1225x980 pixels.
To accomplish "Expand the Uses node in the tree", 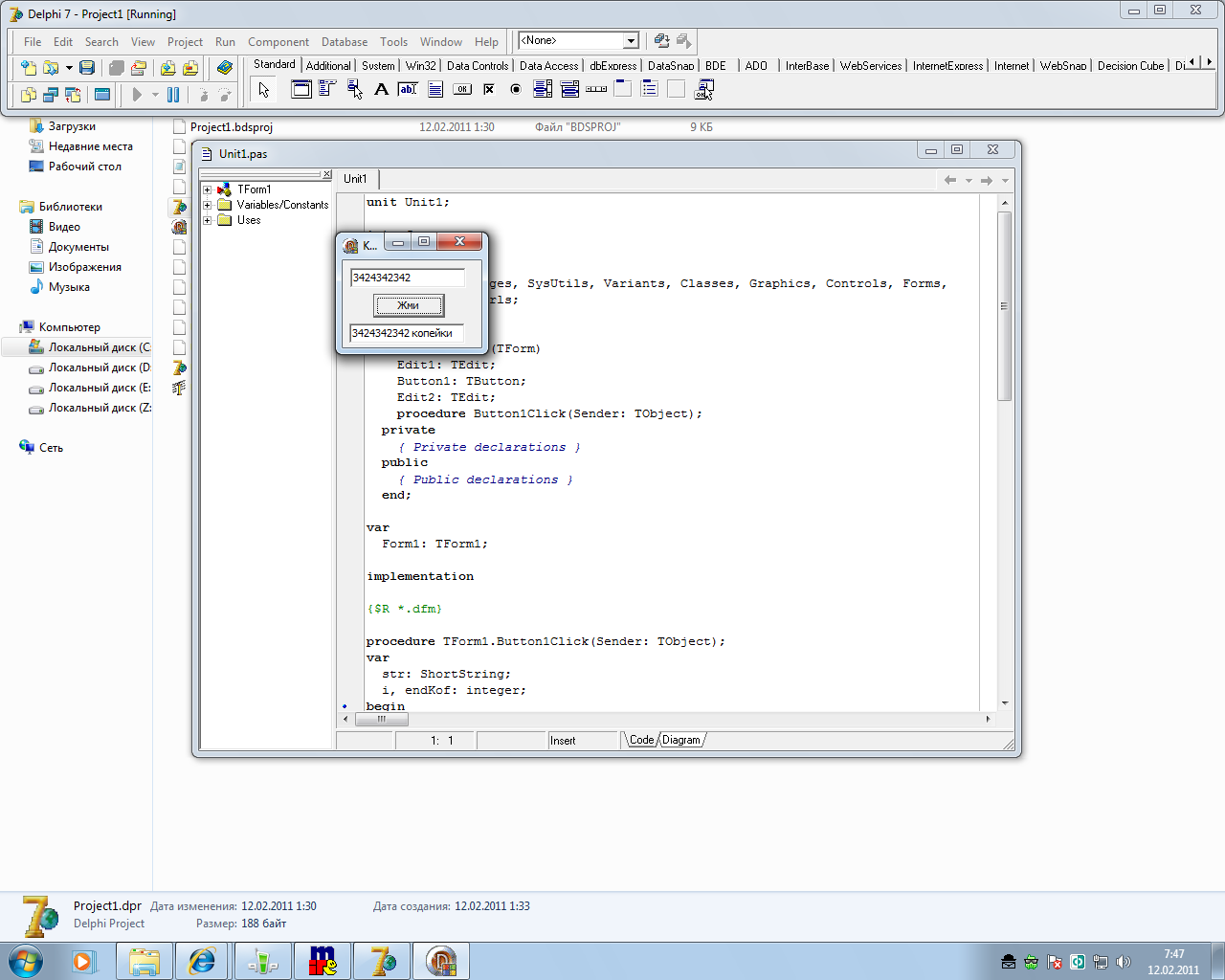I will pyautogui.click(x=207, y=220).
